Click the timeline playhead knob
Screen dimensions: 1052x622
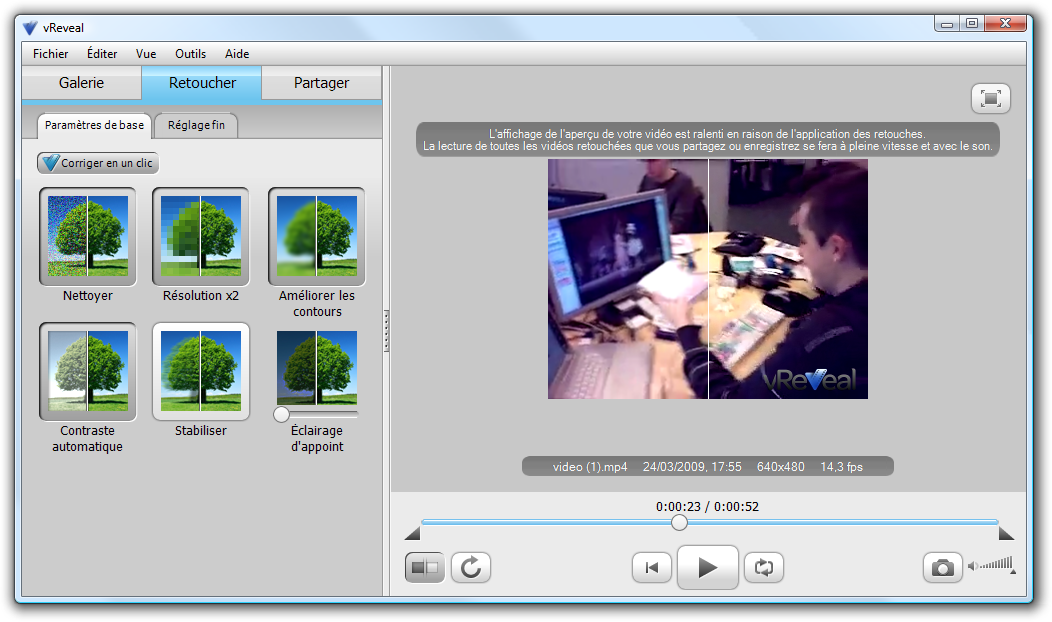[679, 523]
